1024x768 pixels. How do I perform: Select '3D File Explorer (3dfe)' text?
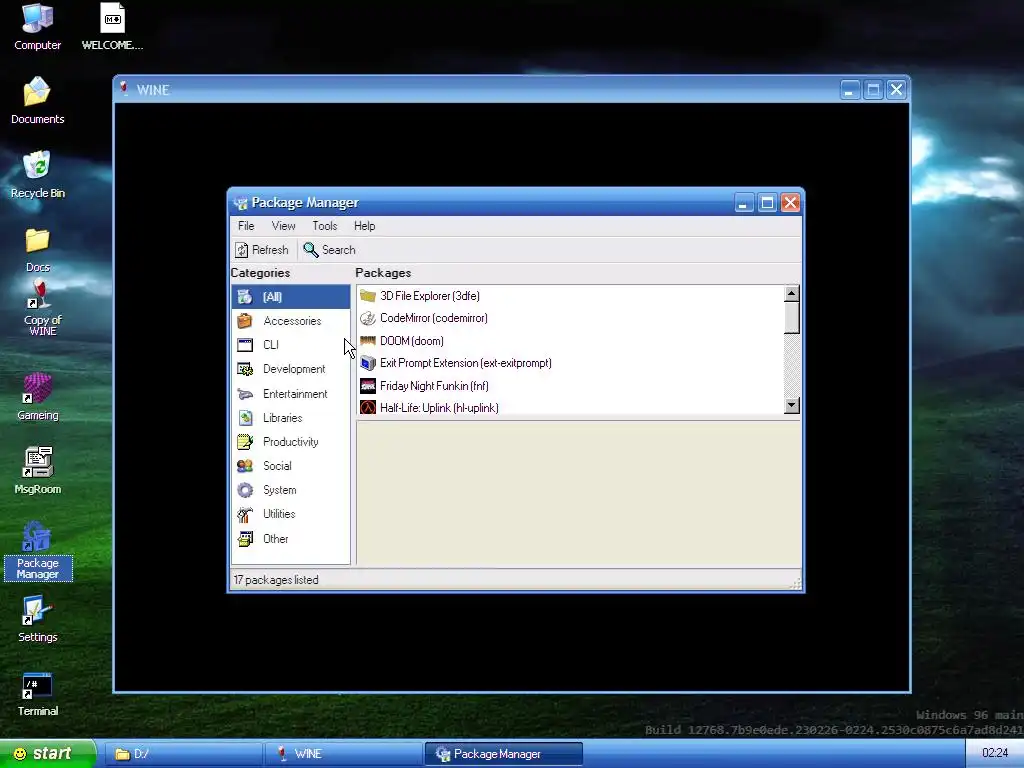pos(430,296)
